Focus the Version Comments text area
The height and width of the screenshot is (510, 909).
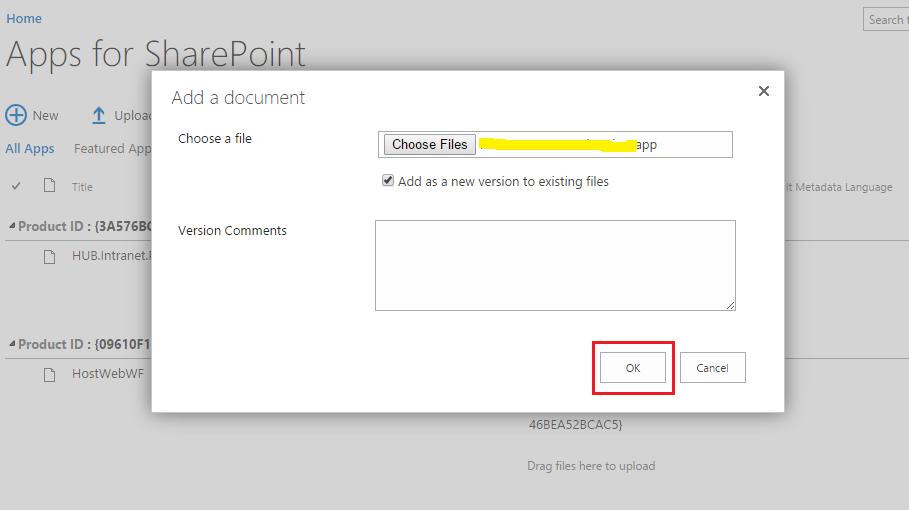pos(555,265)
